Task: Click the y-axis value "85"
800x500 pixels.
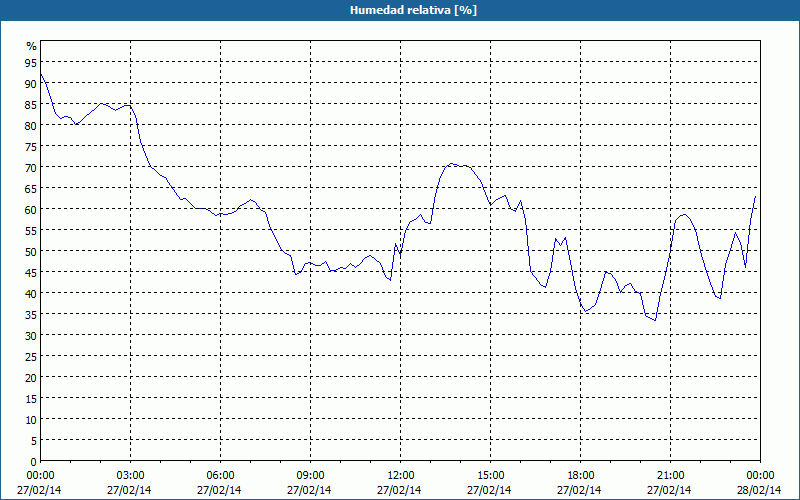Action: [31, 105]
